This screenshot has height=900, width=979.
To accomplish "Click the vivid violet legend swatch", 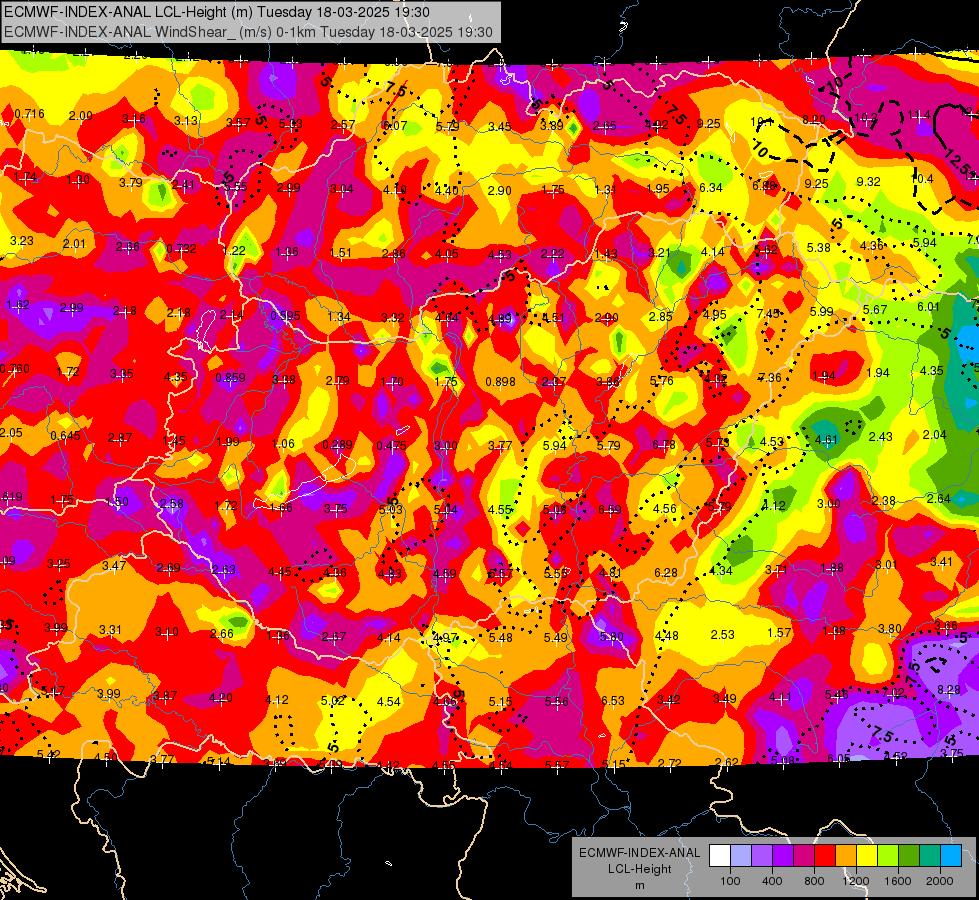I will coord(783,856).
